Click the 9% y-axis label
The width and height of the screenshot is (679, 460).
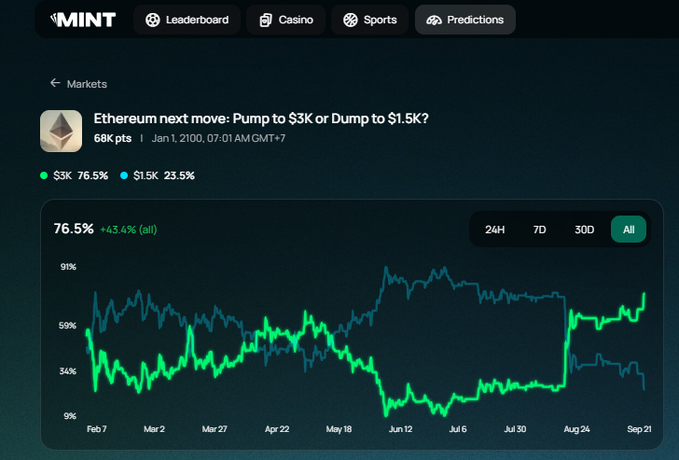click(70, 416)
